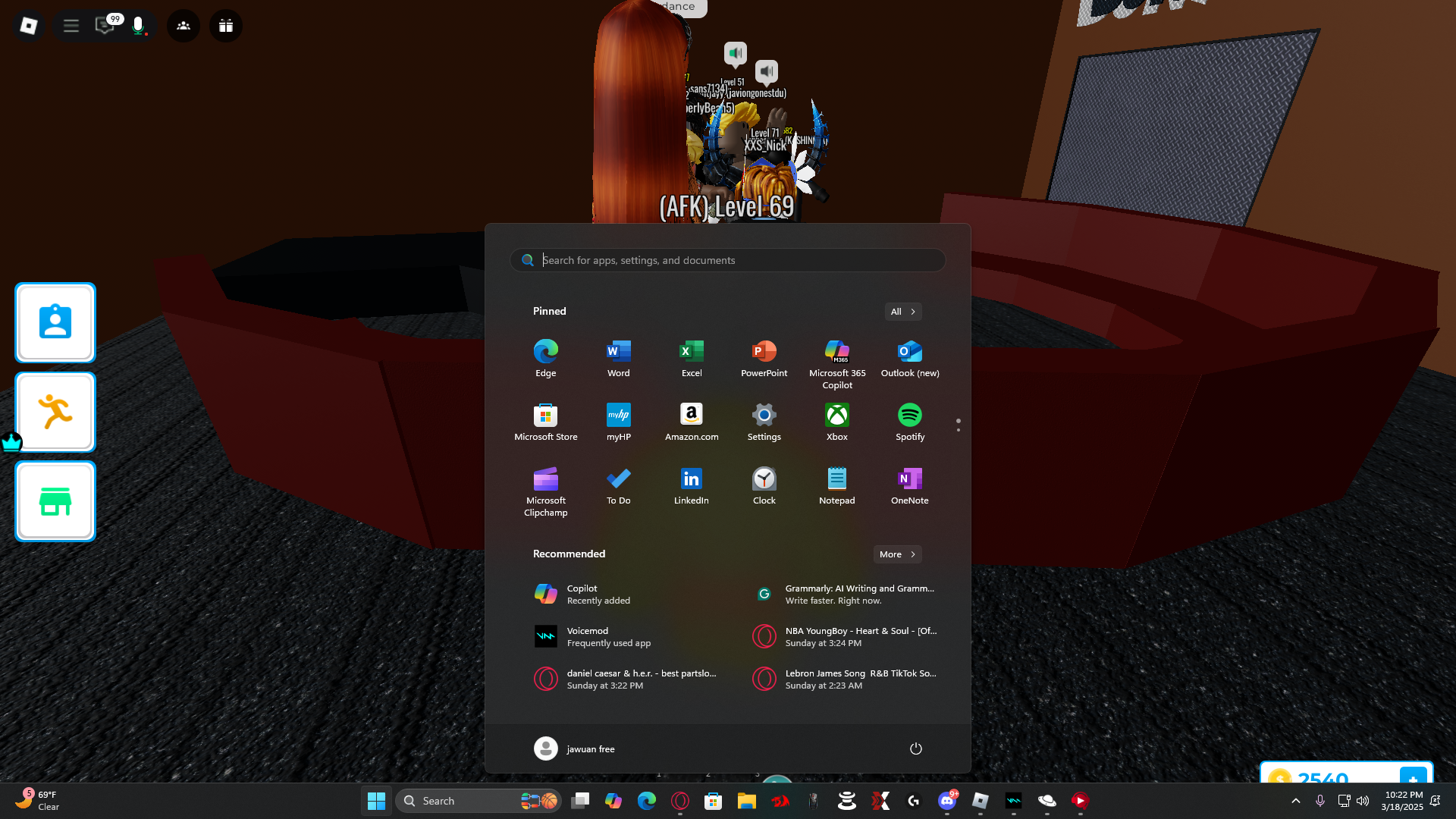Open Amazon.com pinned shortcut

(692, 422)
